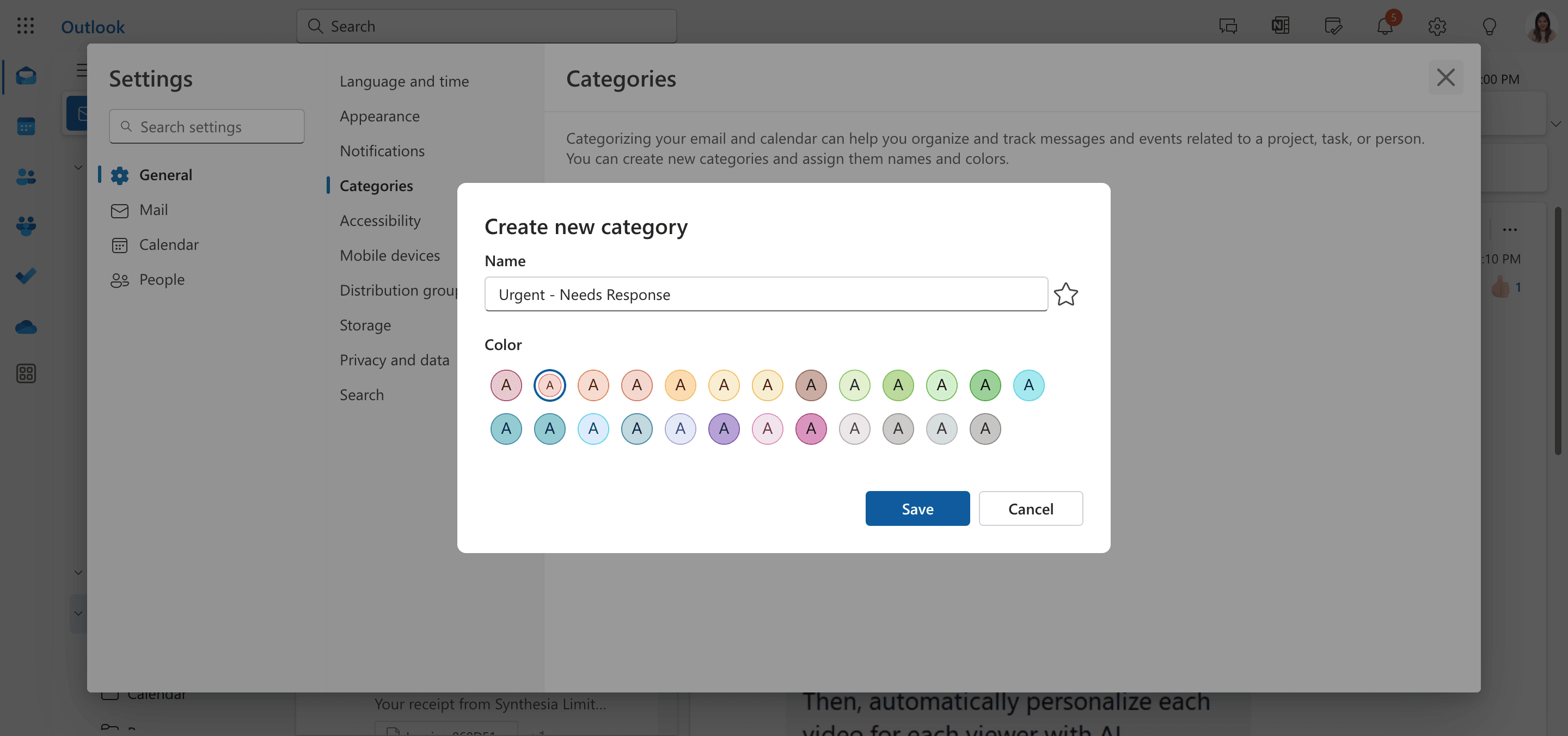The height and width of the screenshot is (736, 1568).
Task: Open the settings gear in top bar
Action: 1437,26
